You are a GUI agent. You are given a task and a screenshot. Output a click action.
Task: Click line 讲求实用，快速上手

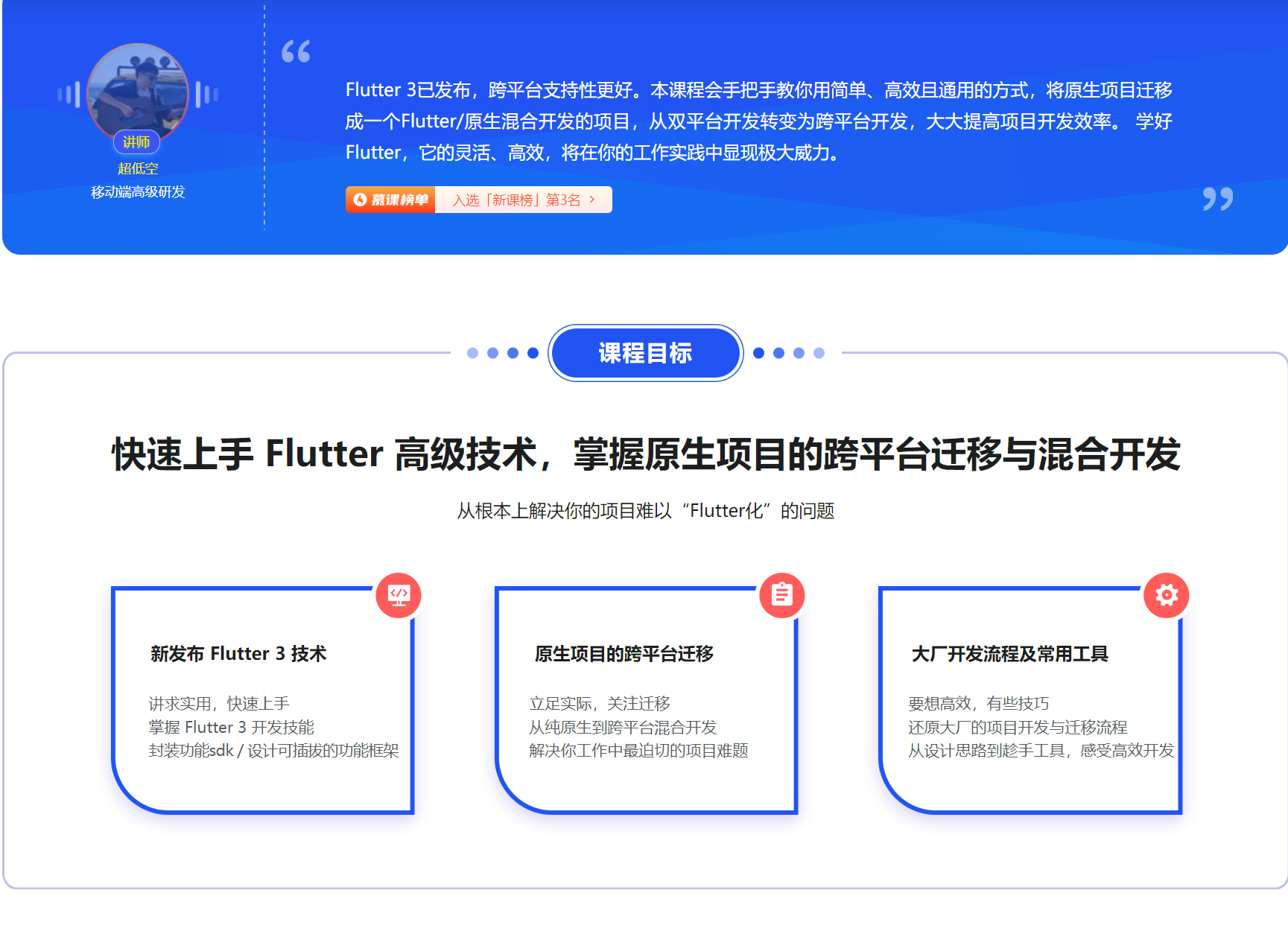coord(219,704)
